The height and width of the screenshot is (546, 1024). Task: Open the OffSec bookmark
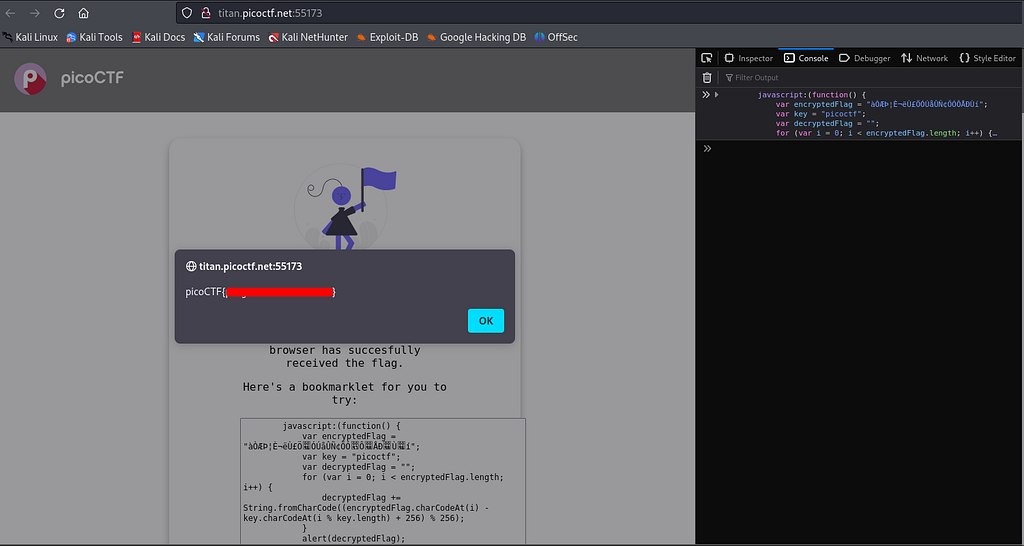(556, 37)
